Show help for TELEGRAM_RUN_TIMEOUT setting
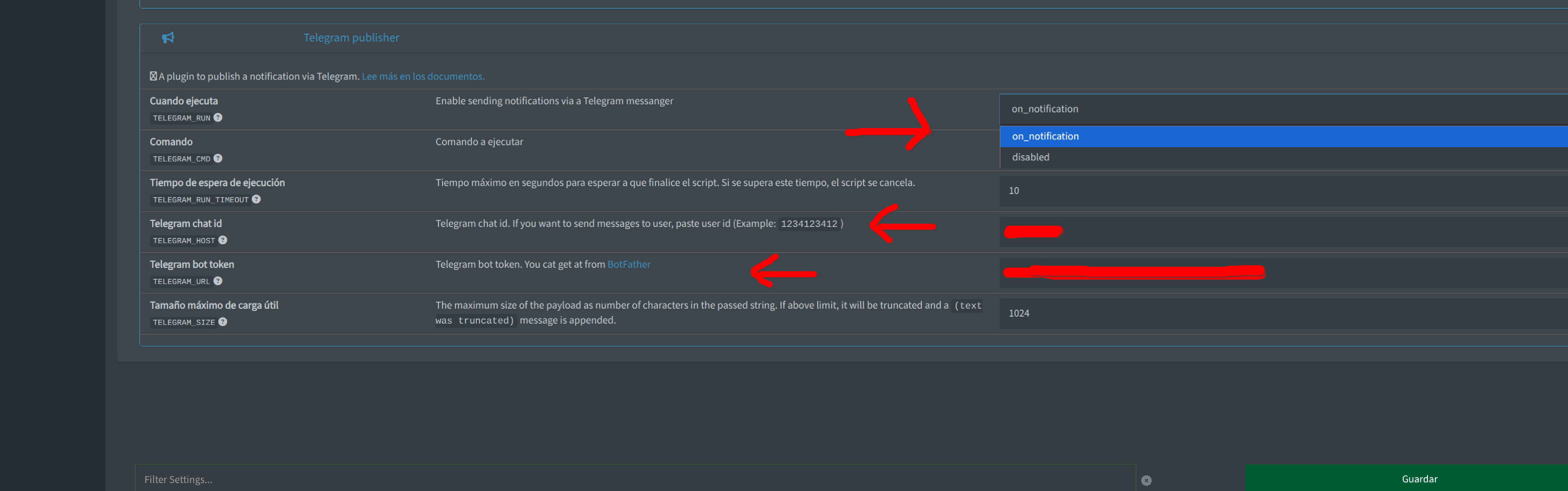Viewport: 1568px width, 491px height. click(x=256, y=199)
